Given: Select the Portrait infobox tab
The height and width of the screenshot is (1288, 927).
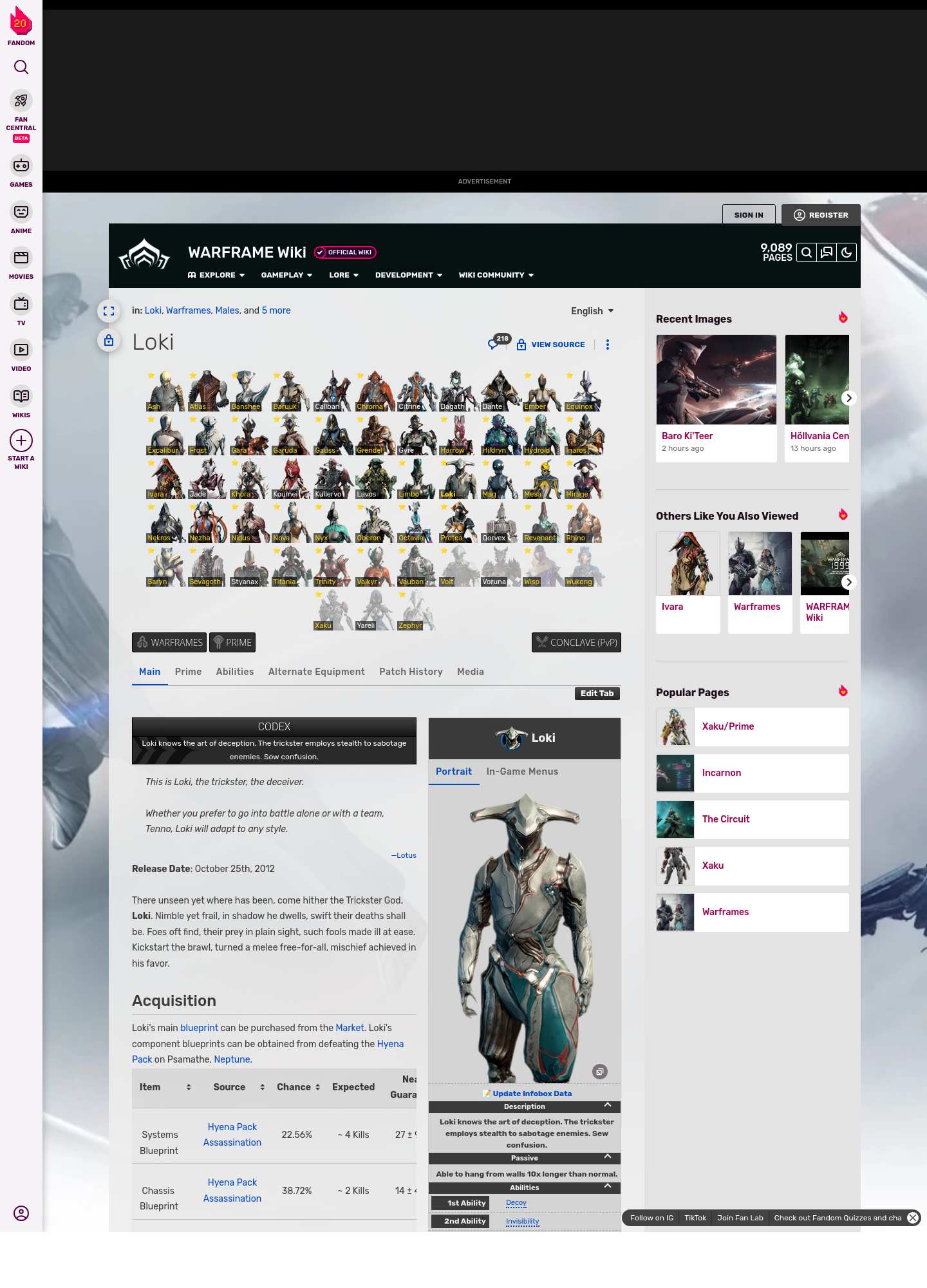Looking at the screenshot, I should click(454, 772).
